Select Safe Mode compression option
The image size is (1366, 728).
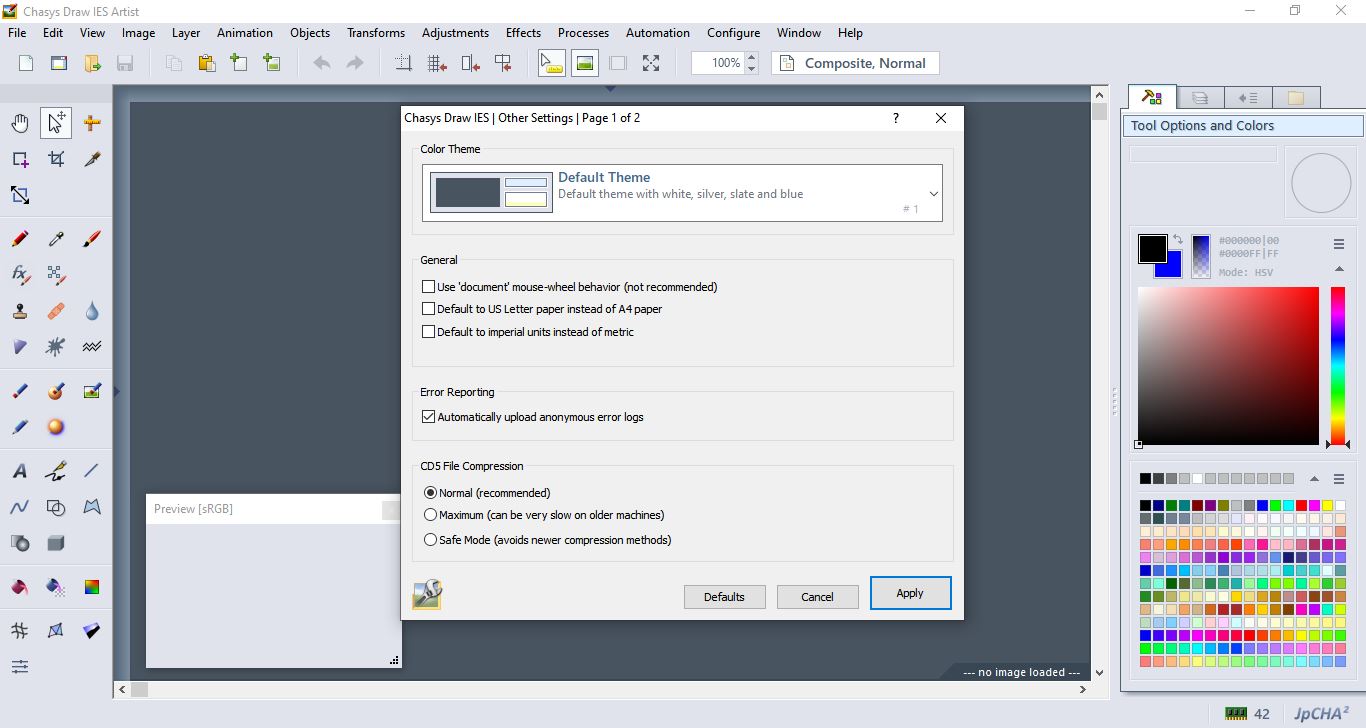[431, 540]
